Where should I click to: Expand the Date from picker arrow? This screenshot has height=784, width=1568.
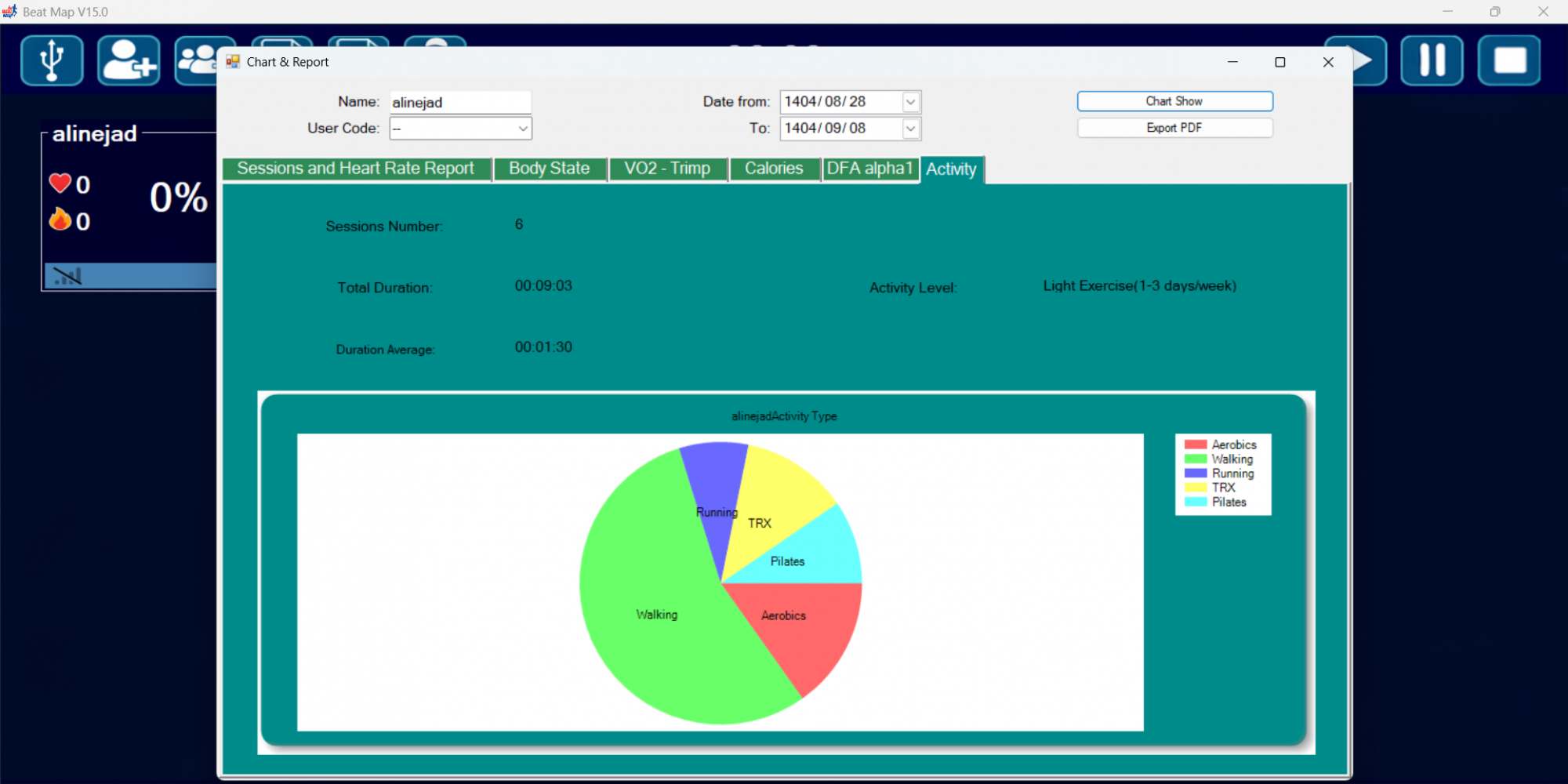910,102
